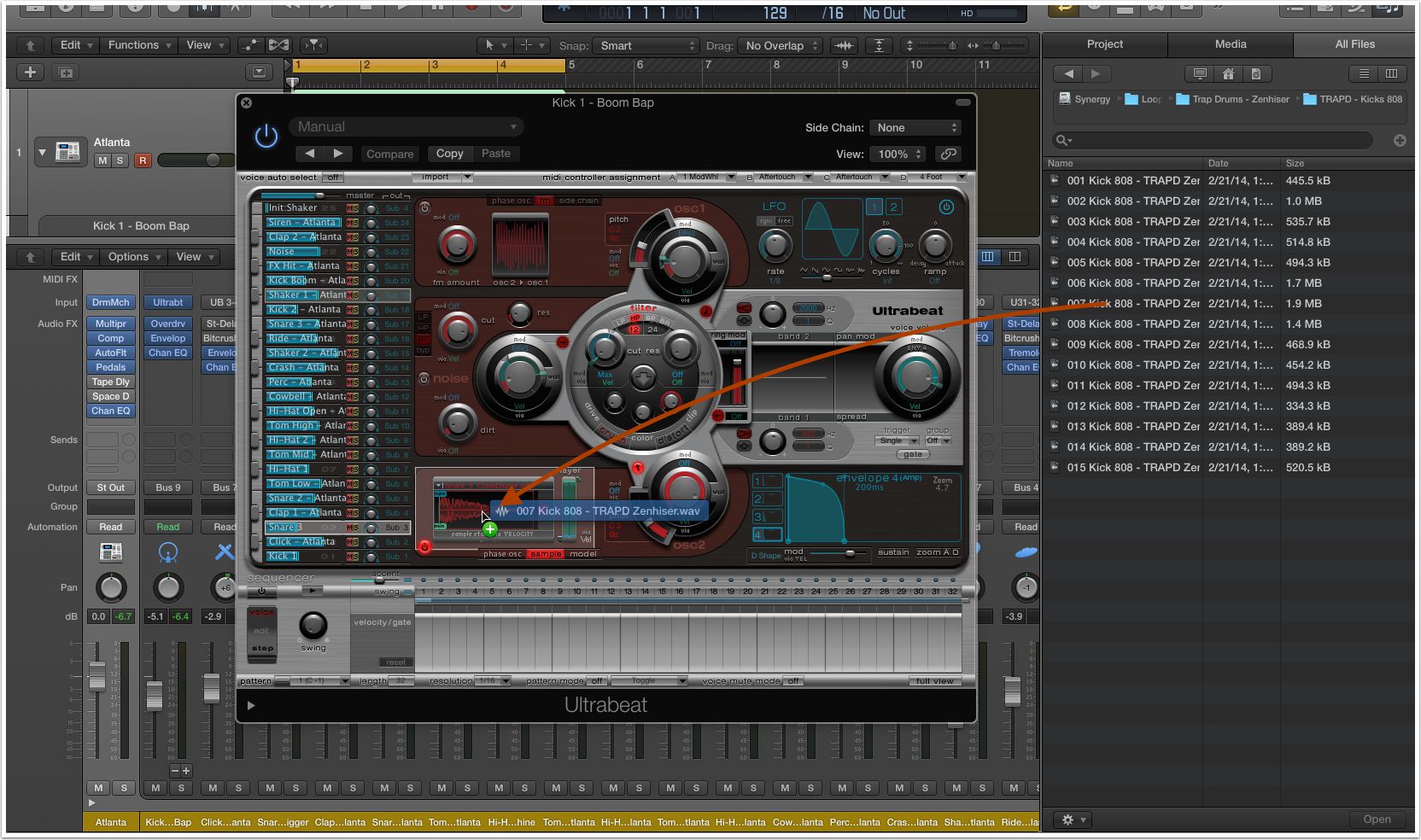
Task: Open the Side Chain None dropdown
Action: click(915, 127)
